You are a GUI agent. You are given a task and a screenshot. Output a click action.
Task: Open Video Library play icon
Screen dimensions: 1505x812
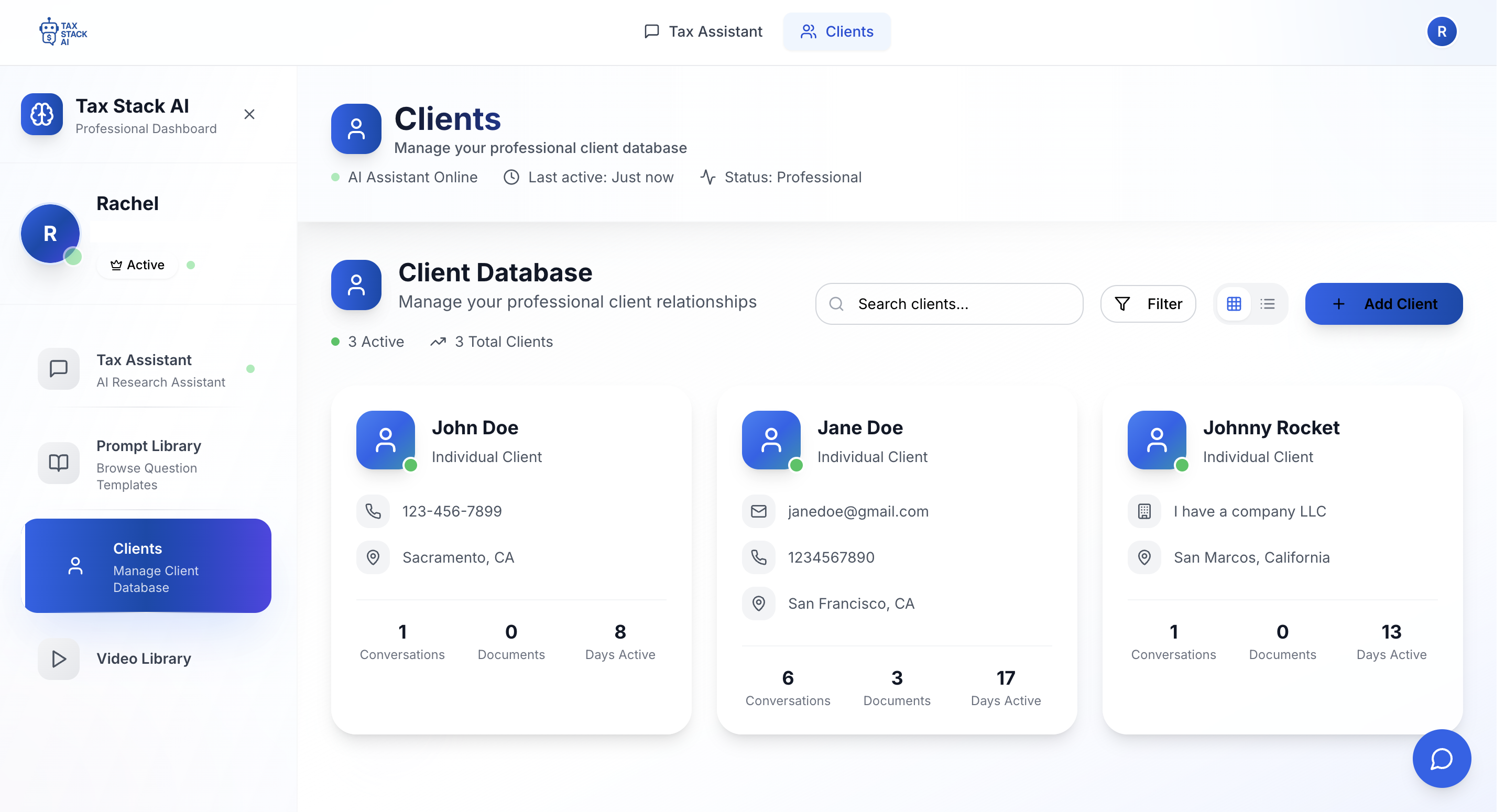pyautogui.click(x=58, y=659)
